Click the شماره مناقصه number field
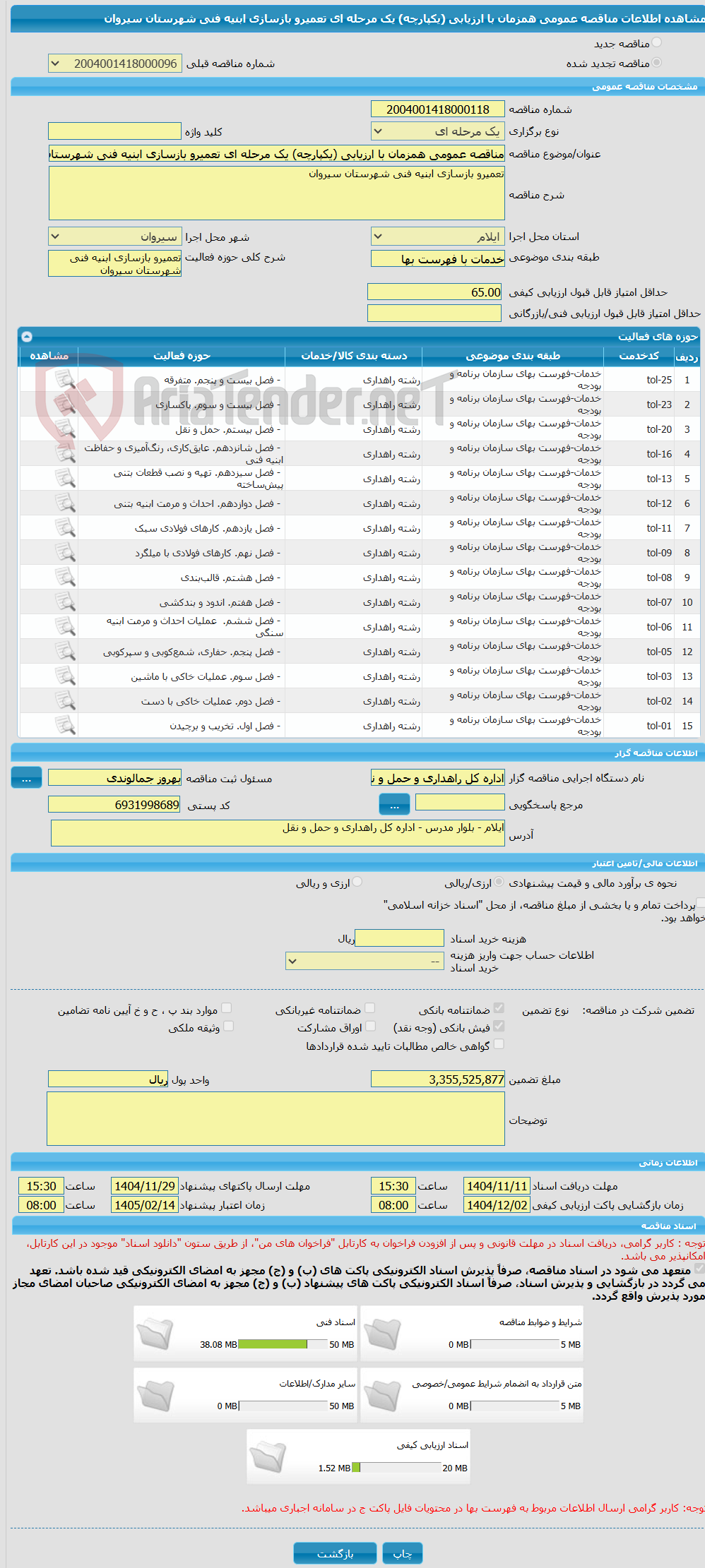 click(x=438, y=109)
